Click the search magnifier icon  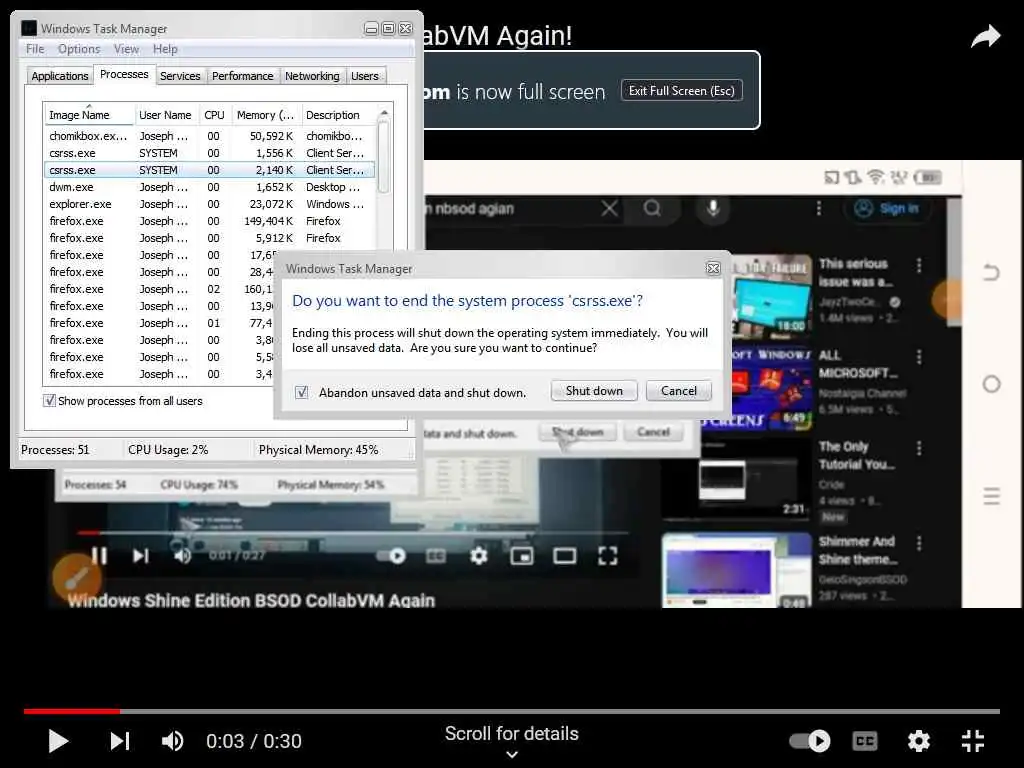652,208
